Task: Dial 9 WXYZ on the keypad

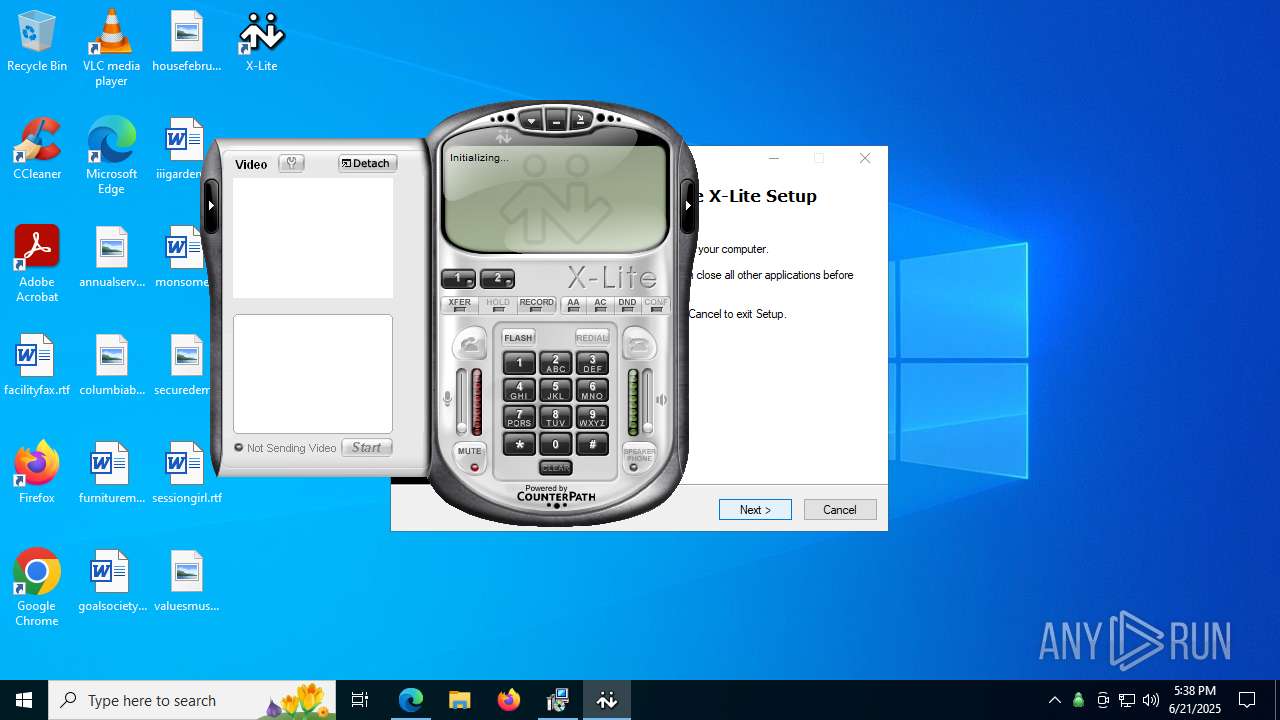Action: pyautogui.click(x=592, y=418)
